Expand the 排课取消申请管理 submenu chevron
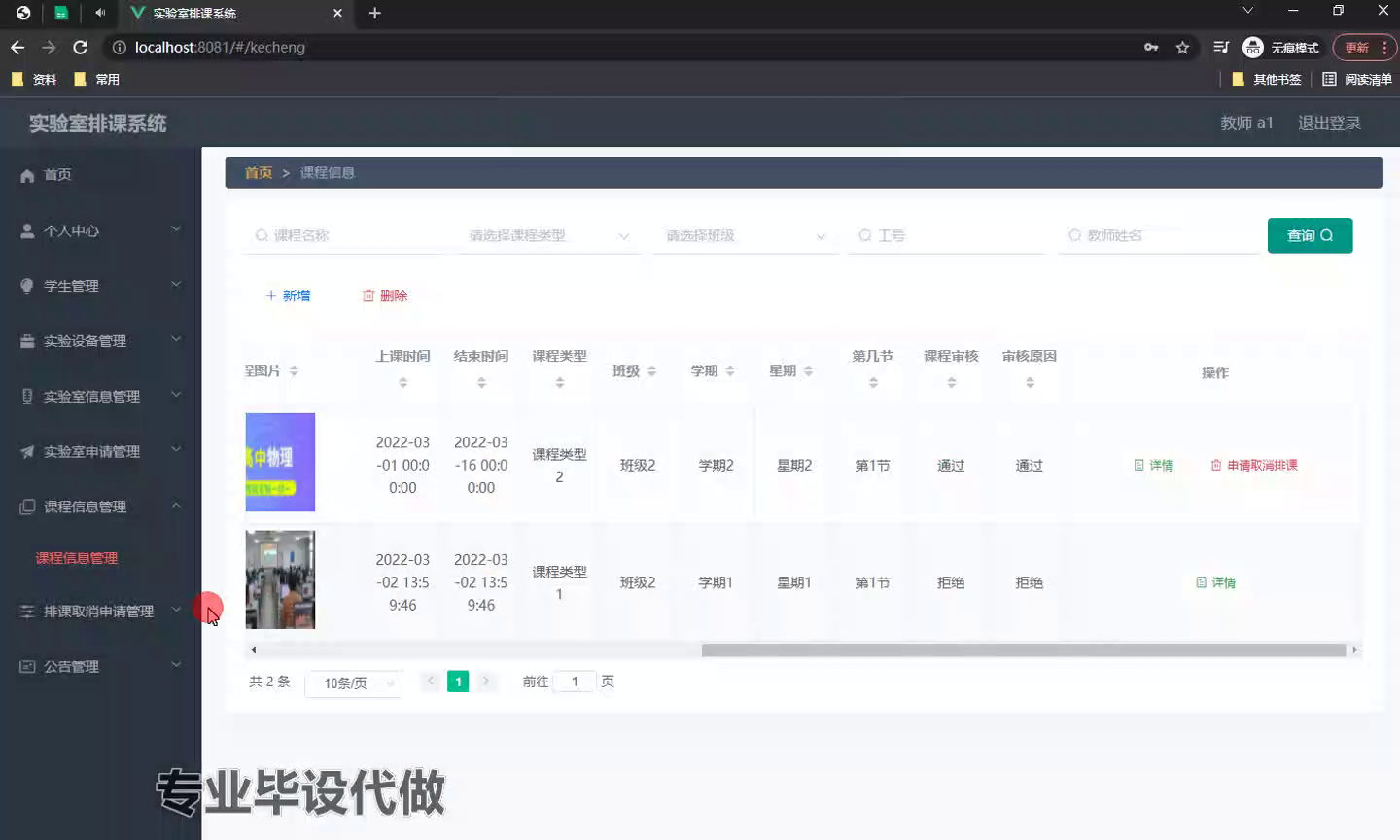1400x840 pixels. (176, 610)
